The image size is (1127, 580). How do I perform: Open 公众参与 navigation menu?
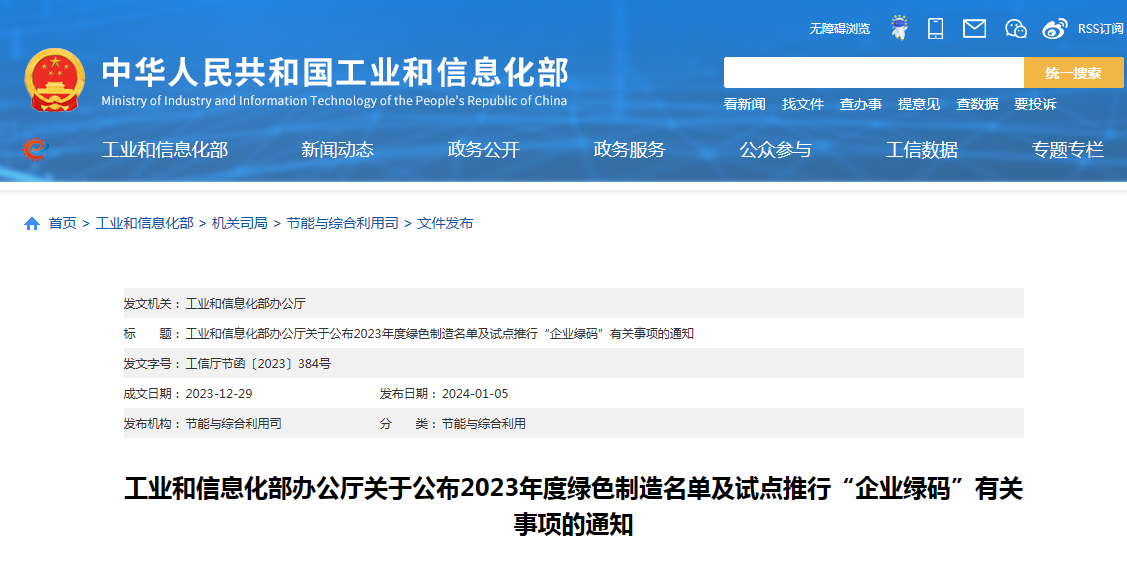tap(776, 149)
